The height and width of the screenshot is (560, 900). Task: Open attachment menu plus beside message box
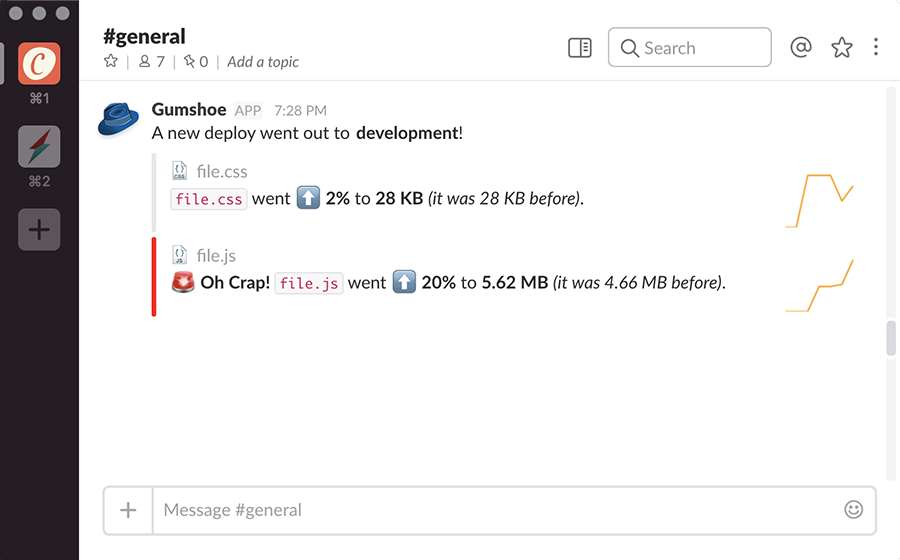[x=128, y=510]
